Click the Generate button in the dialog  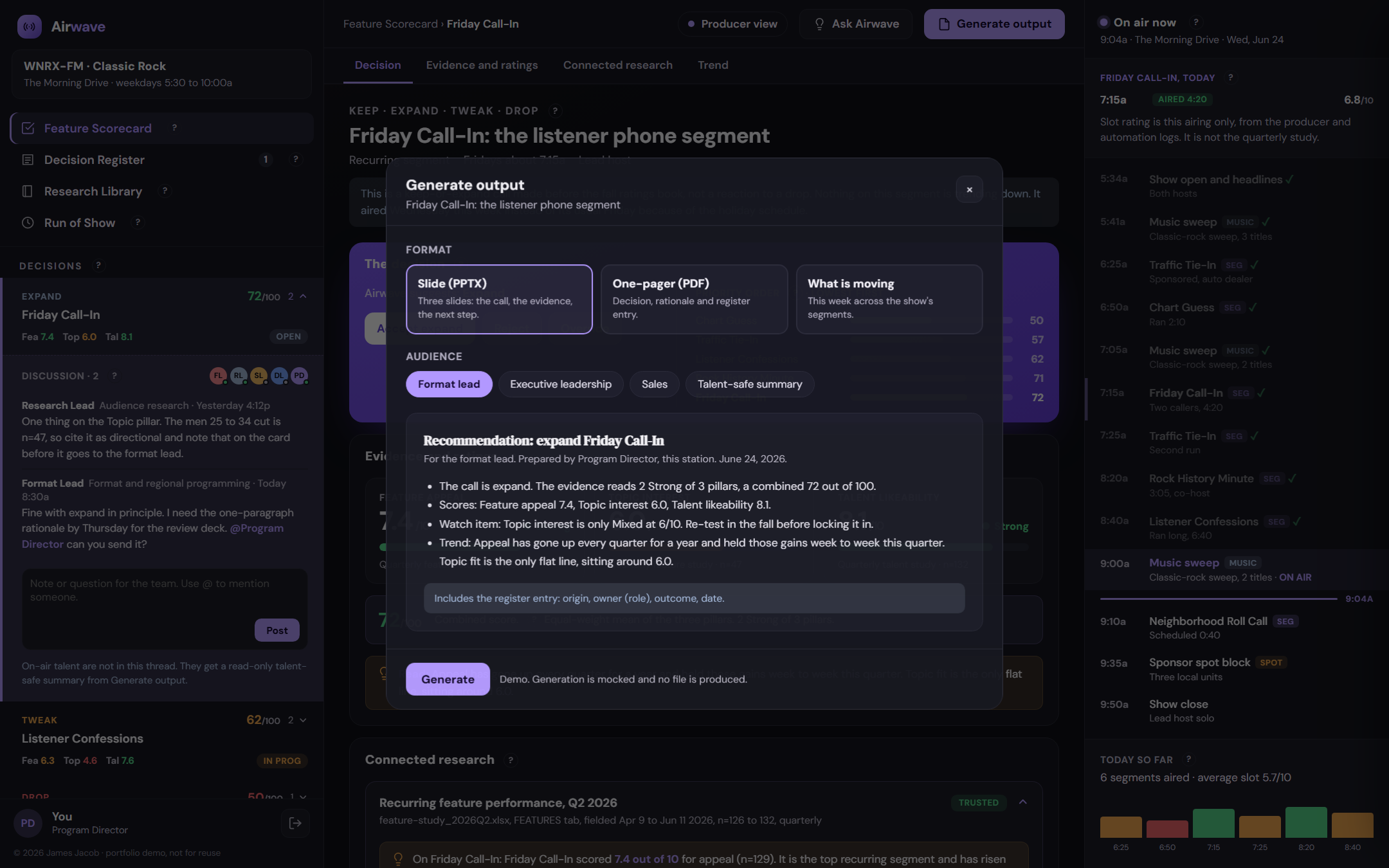pyautogui.click(x=448, y=679)
